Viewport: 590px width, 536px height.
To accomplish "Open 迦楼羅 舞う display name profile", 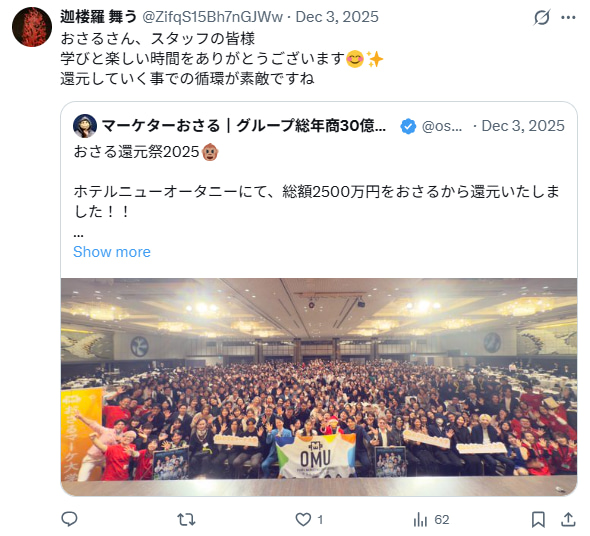I will [x=98, y=17].
